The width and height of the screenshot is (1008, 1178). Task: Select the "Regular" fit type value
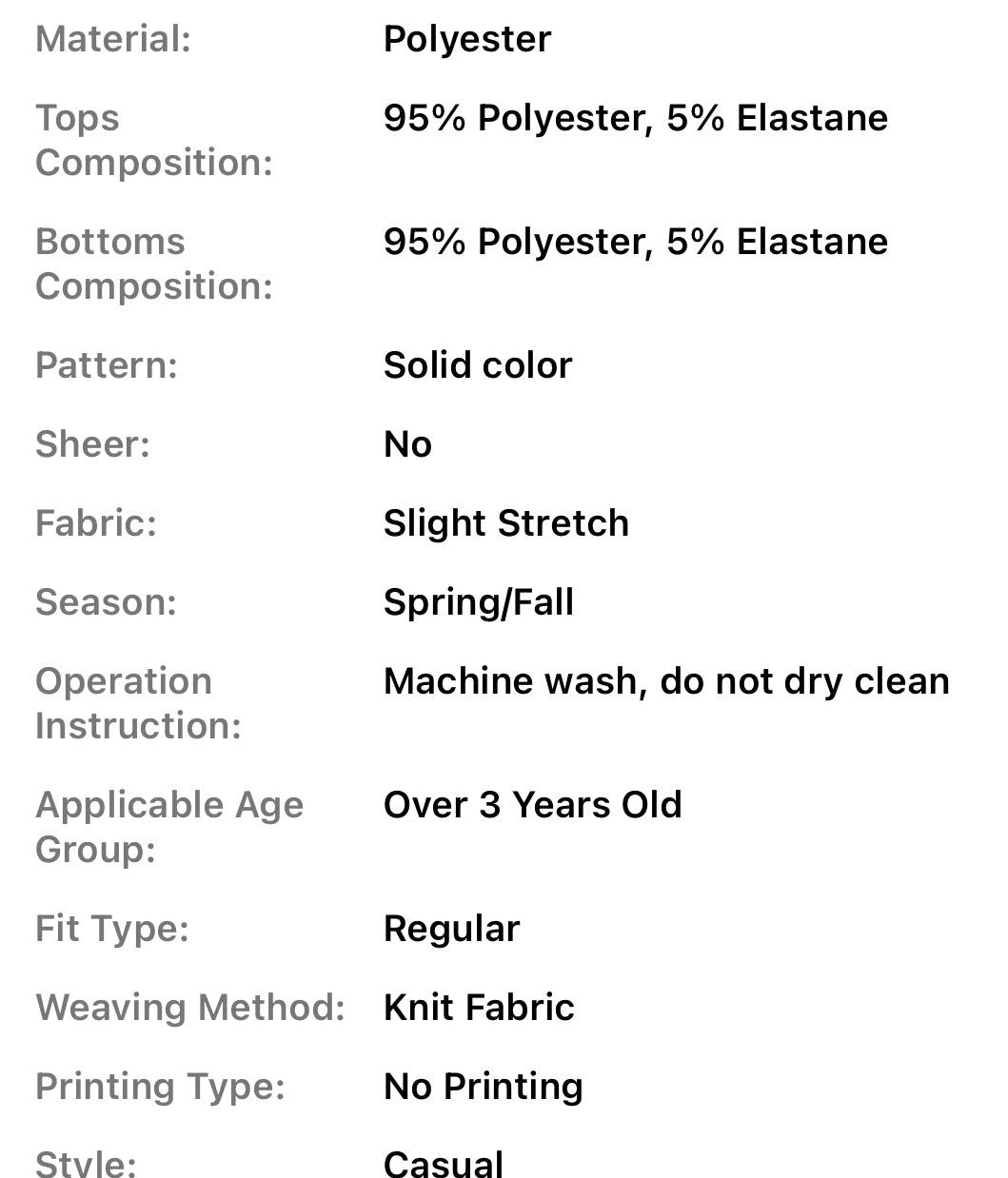coord(451,929)
